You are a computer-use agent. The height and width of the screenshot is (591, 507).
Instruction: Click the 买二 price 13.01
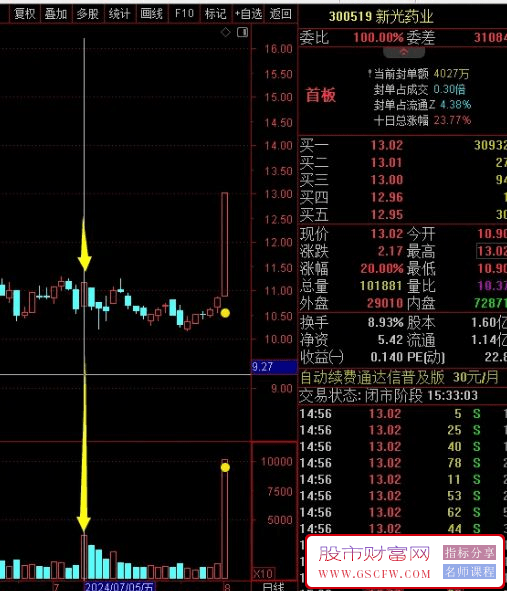[x=386, y=163]
